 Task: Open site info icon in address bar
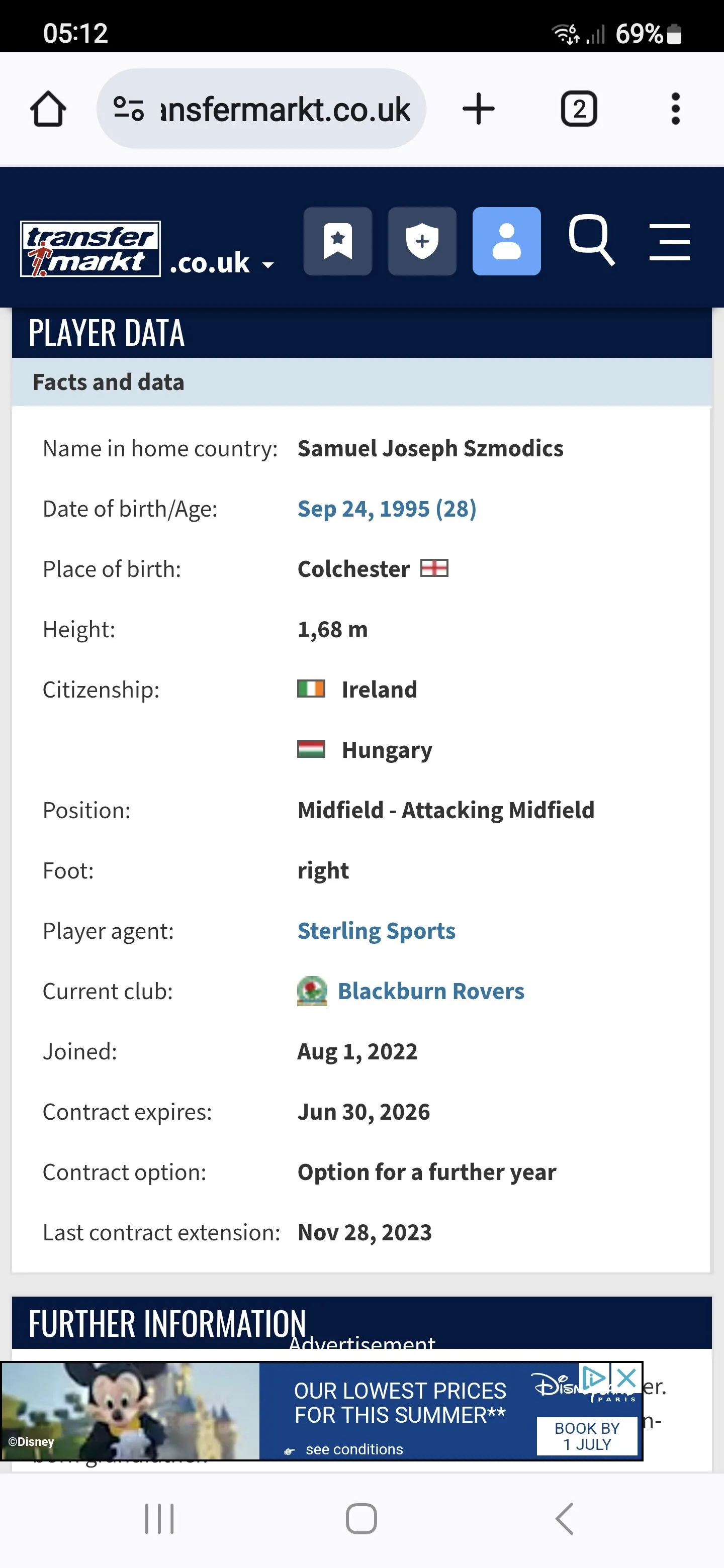(x=129, y=110)
